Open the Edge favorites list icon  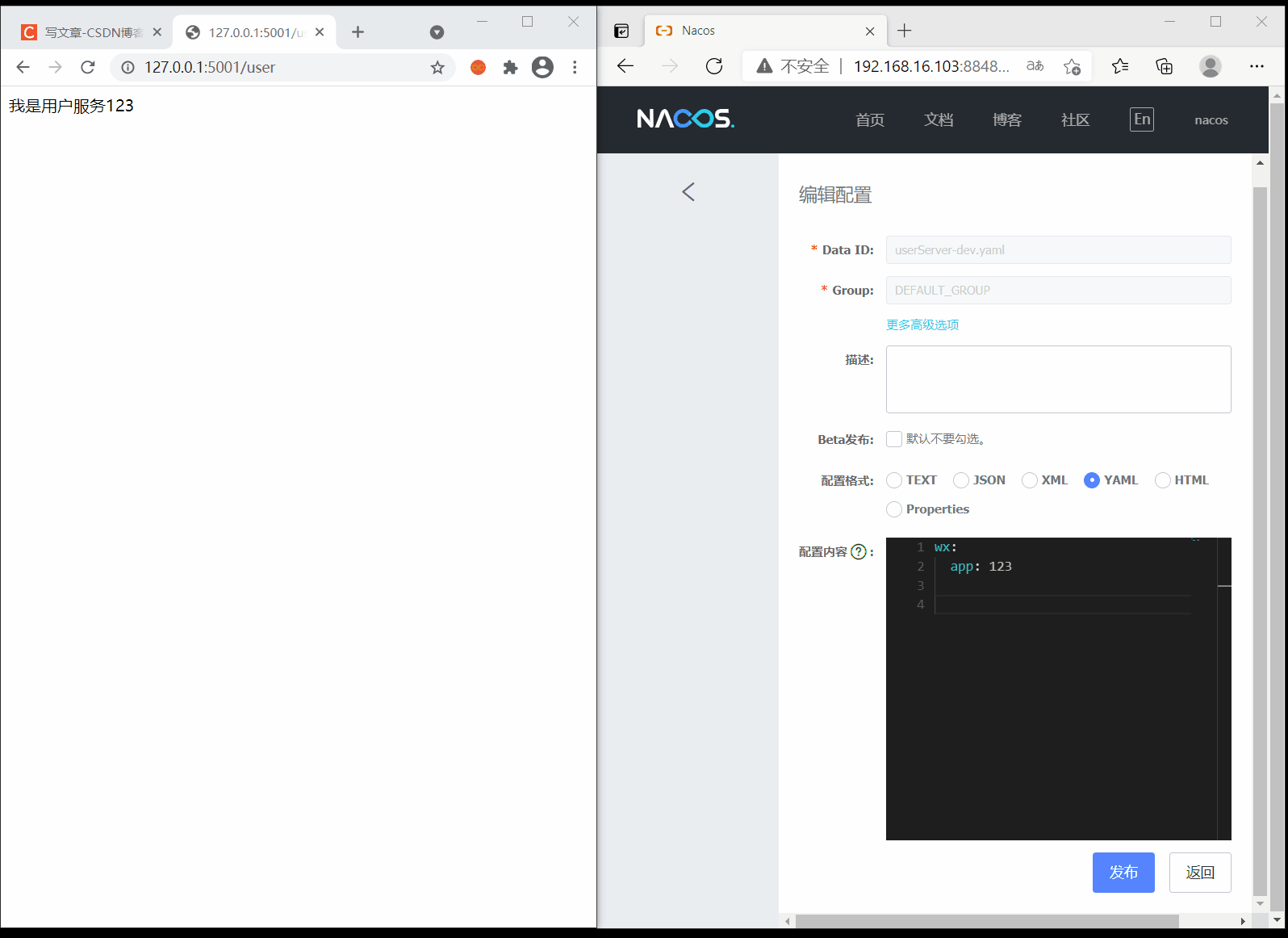(1120, 66)
